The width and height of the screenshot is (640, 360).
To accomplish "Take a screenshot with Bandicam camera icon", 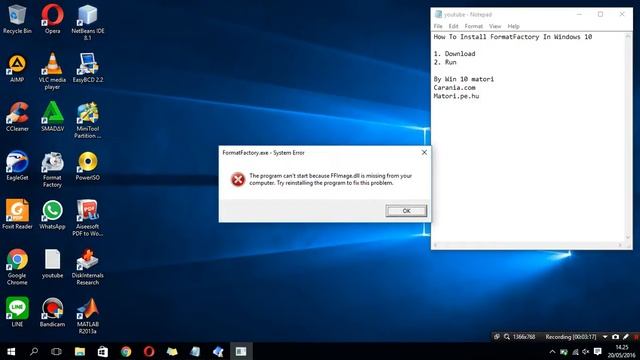I will point(616,337).
